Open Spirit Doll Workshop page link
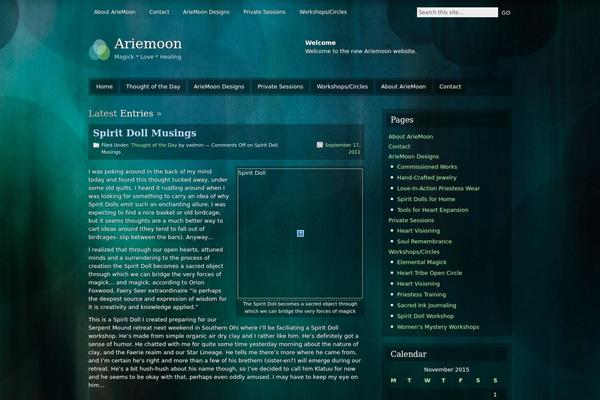The height and width of the screenshot is (400, 600). [x=425, y=316]
